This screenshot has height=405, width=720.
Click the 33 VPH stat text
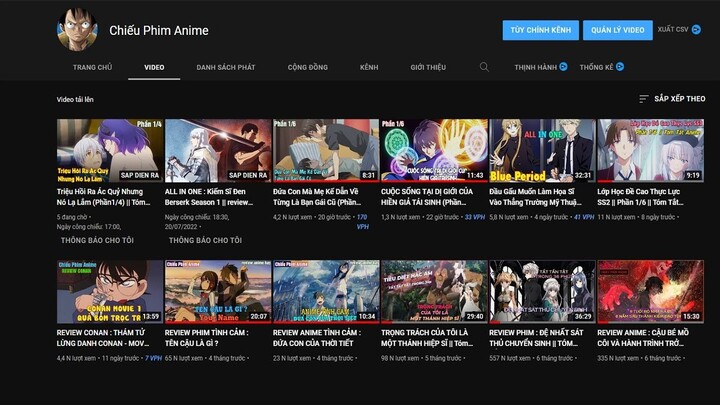pos(475,217)
